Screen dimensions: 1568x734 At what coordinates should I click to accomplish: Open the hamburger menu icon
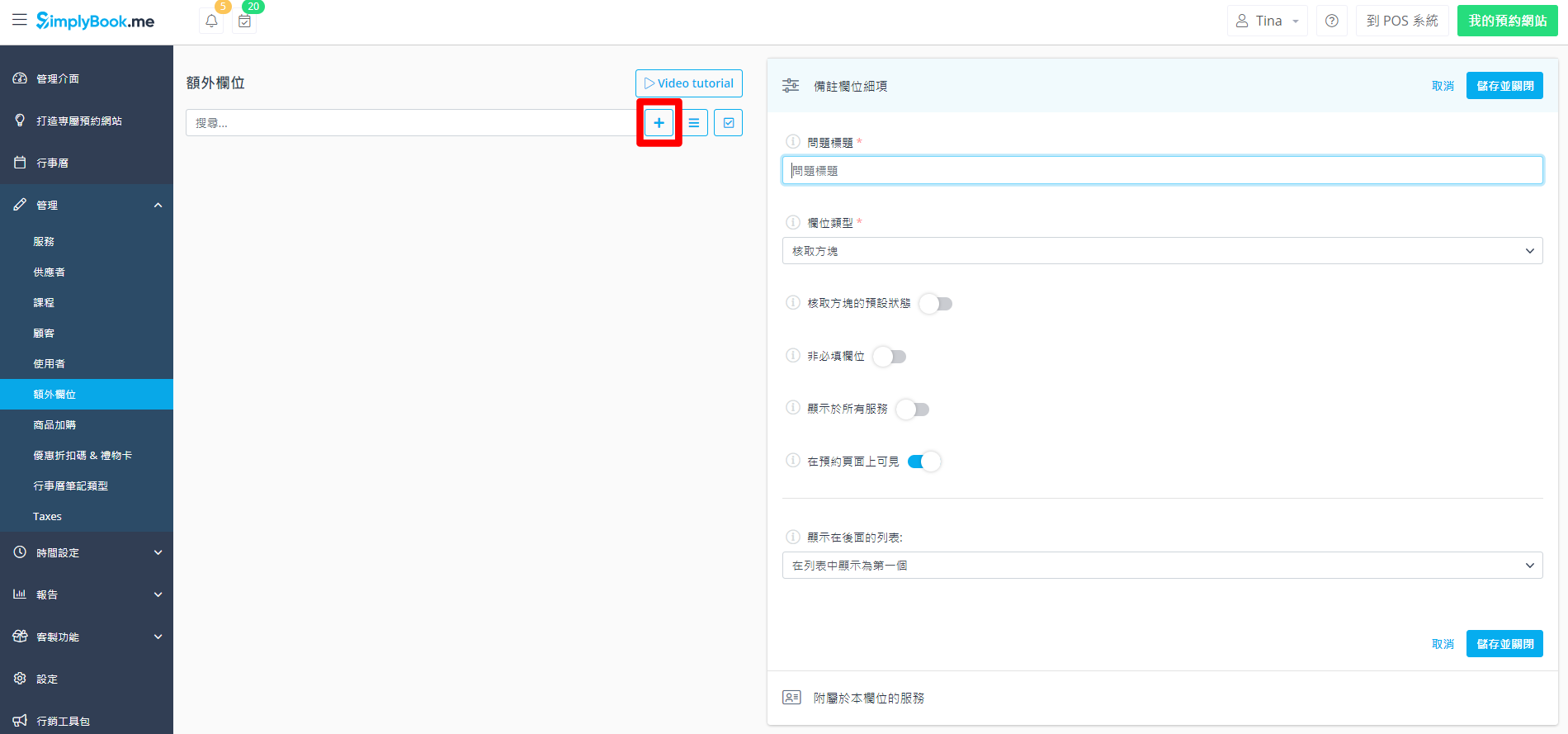point(19,20)
